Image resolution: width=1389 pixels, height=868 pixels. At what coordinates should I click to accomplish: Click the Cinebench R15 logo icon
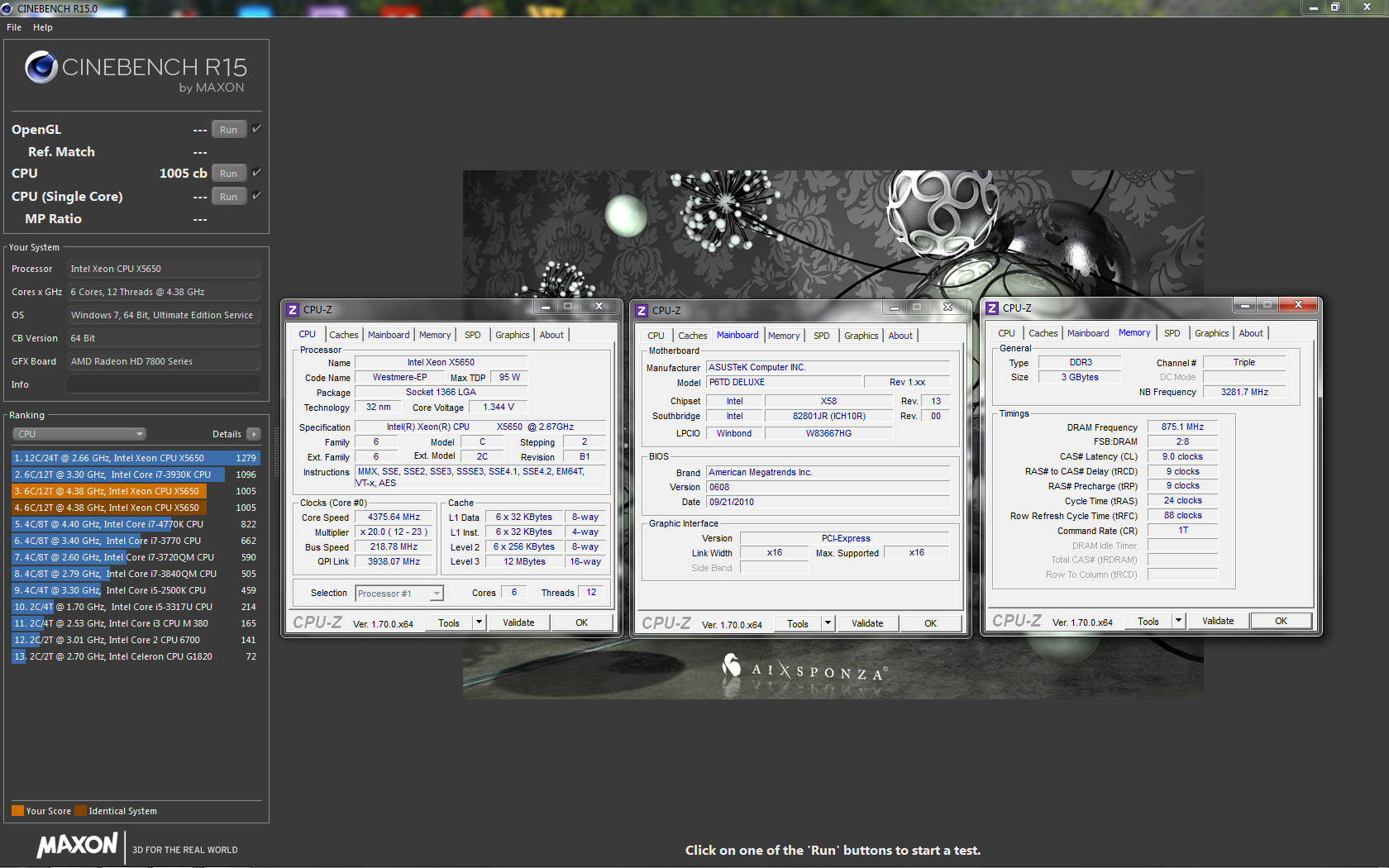click(41, 67)
